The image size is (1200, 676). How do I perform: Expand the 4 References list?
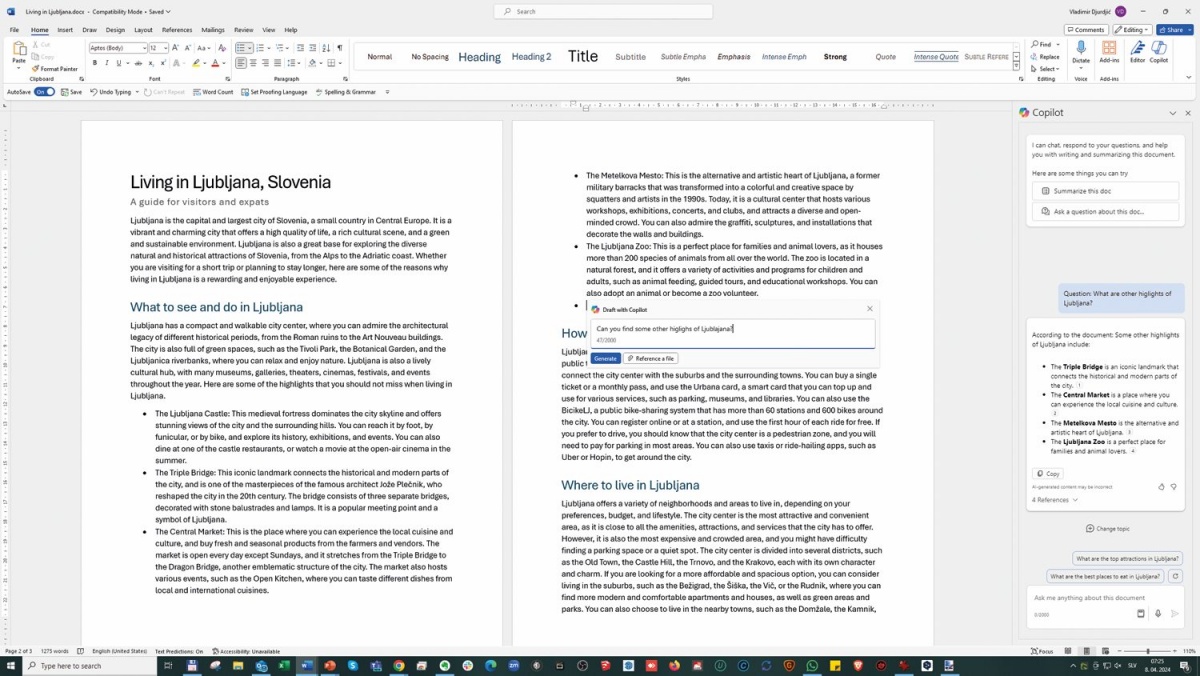pos(1053,500)
